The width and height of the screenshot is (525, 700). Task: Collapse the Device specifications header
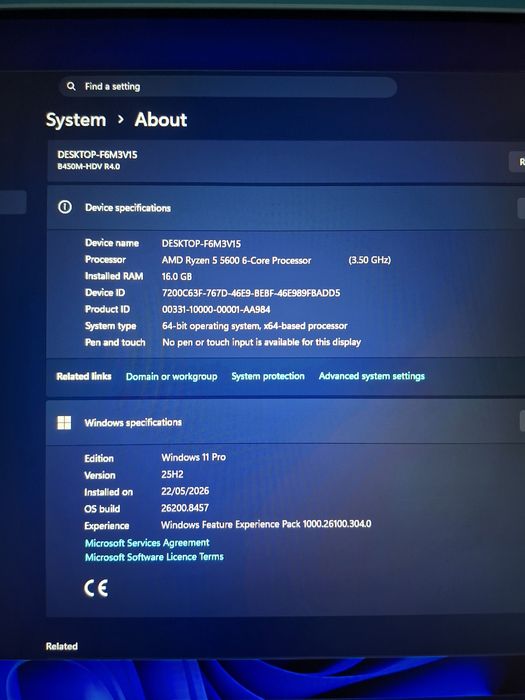coord(286,208)
